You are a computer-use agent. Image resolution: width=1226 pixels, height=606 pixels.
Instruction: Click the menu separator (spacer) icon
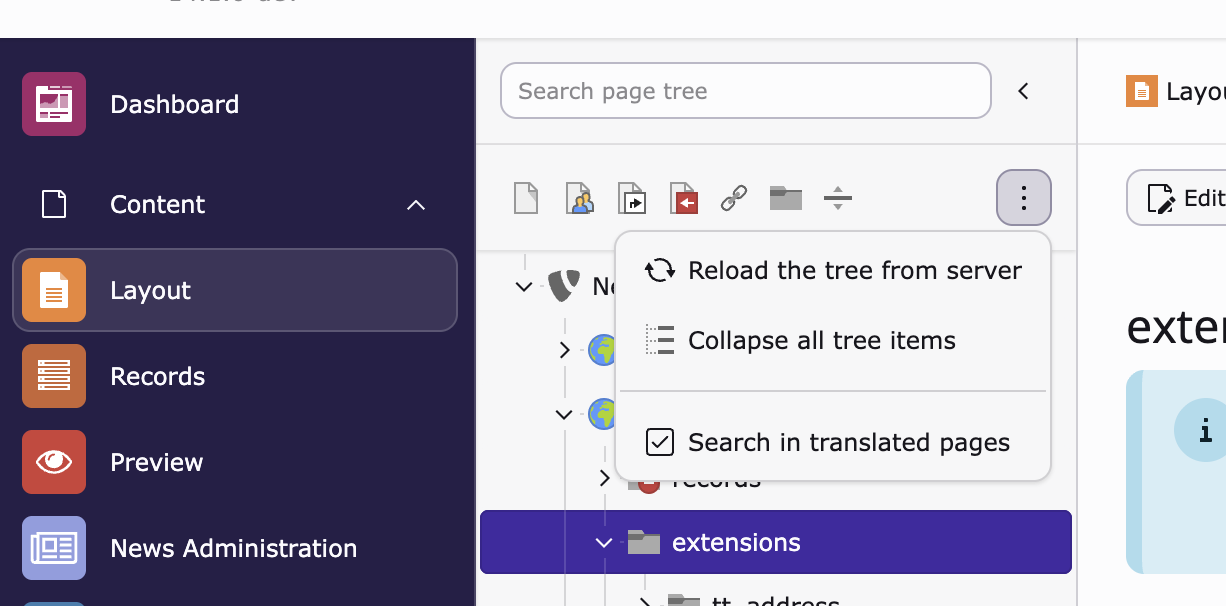[x=838, y=198]
